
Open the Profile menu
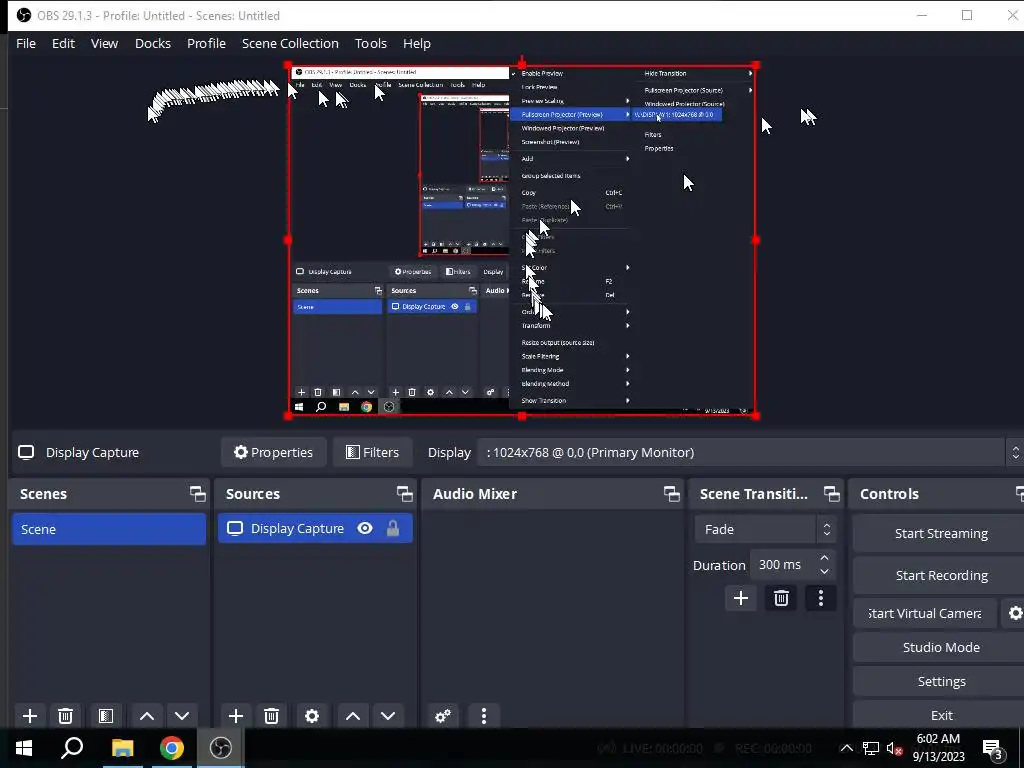pyautogui.click(x=206, y=43)
